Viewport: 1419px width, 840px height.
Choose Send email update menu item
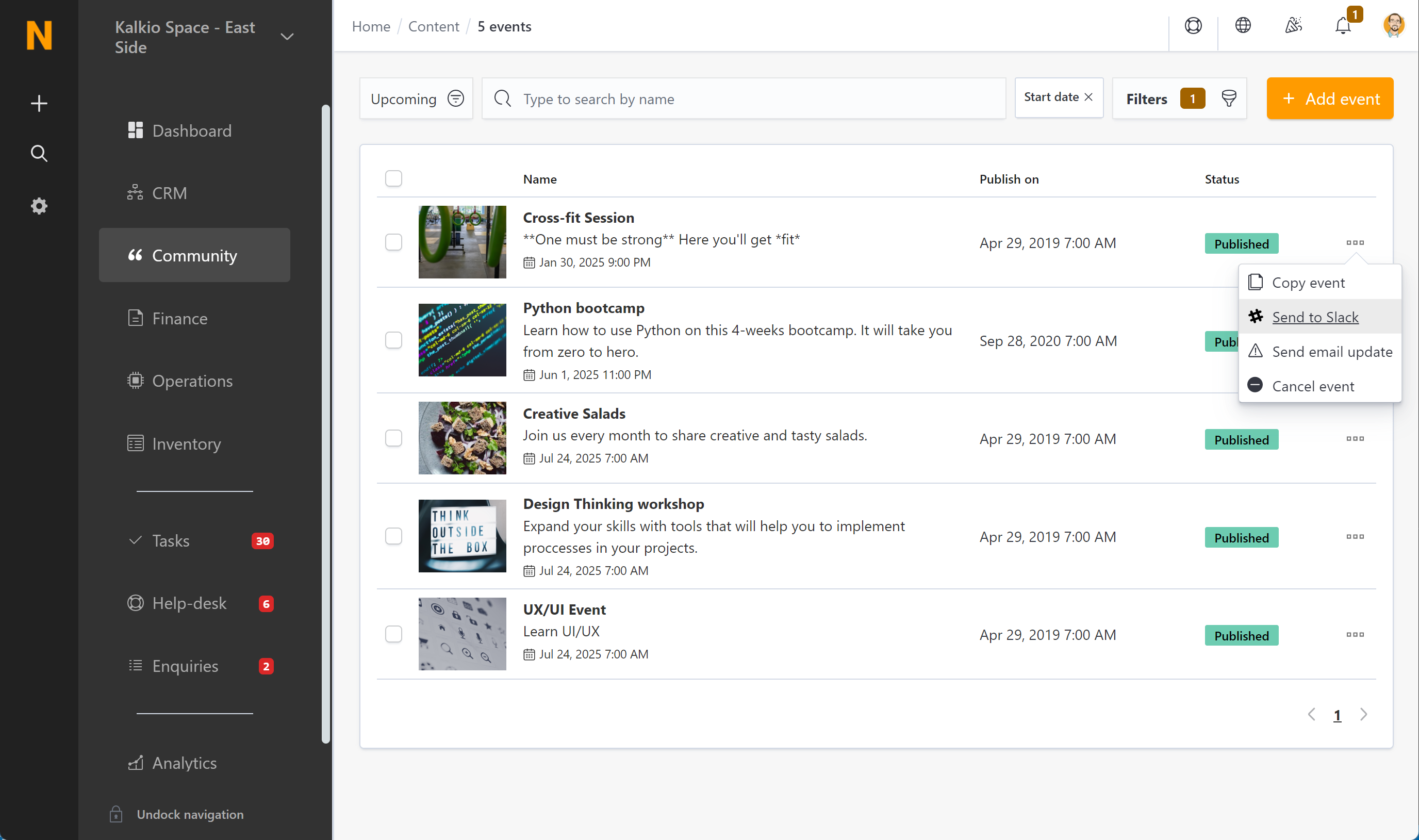tap(1320, 352)
